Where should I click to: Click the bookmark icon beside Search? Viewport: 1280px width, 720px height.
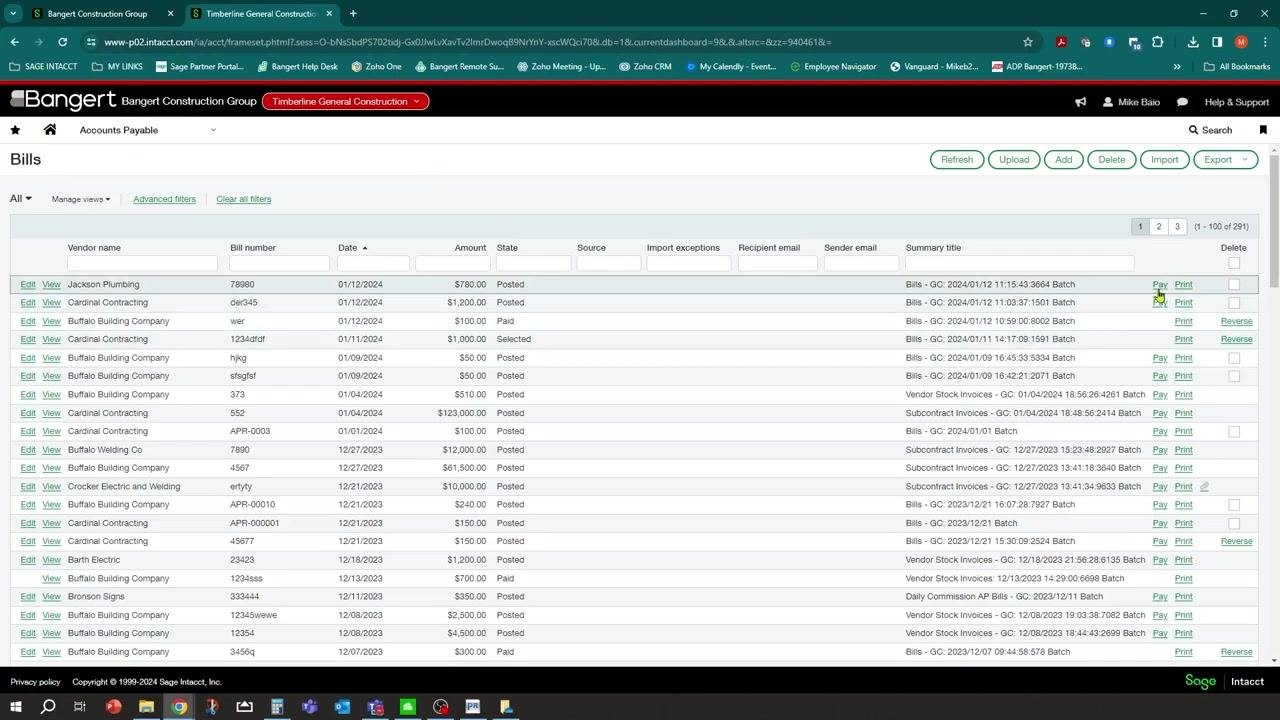[1263, 130]
